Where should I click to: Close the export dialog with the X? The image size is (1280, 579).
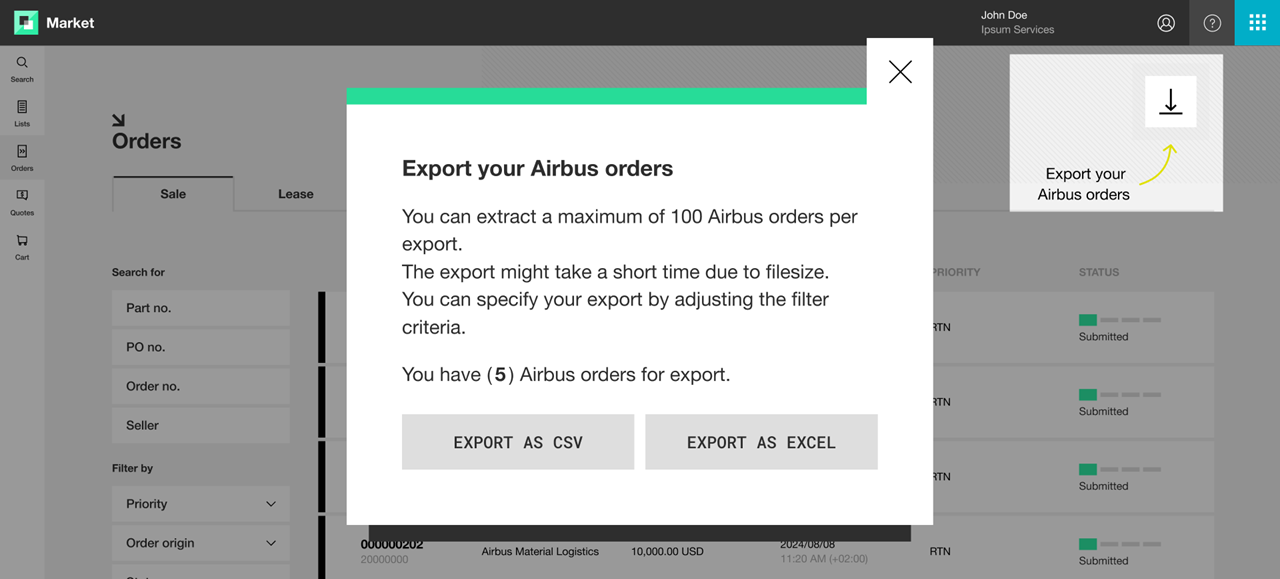click(900, 72)
